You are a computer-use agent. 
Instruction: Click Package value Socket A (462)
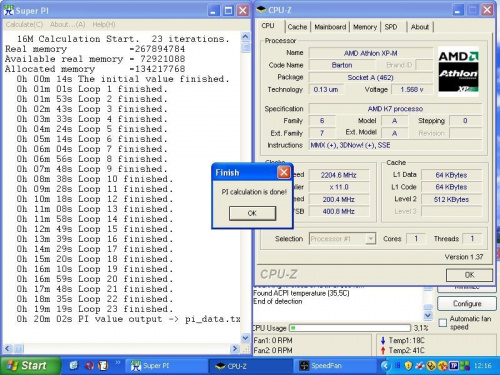[x=371, y=77]
